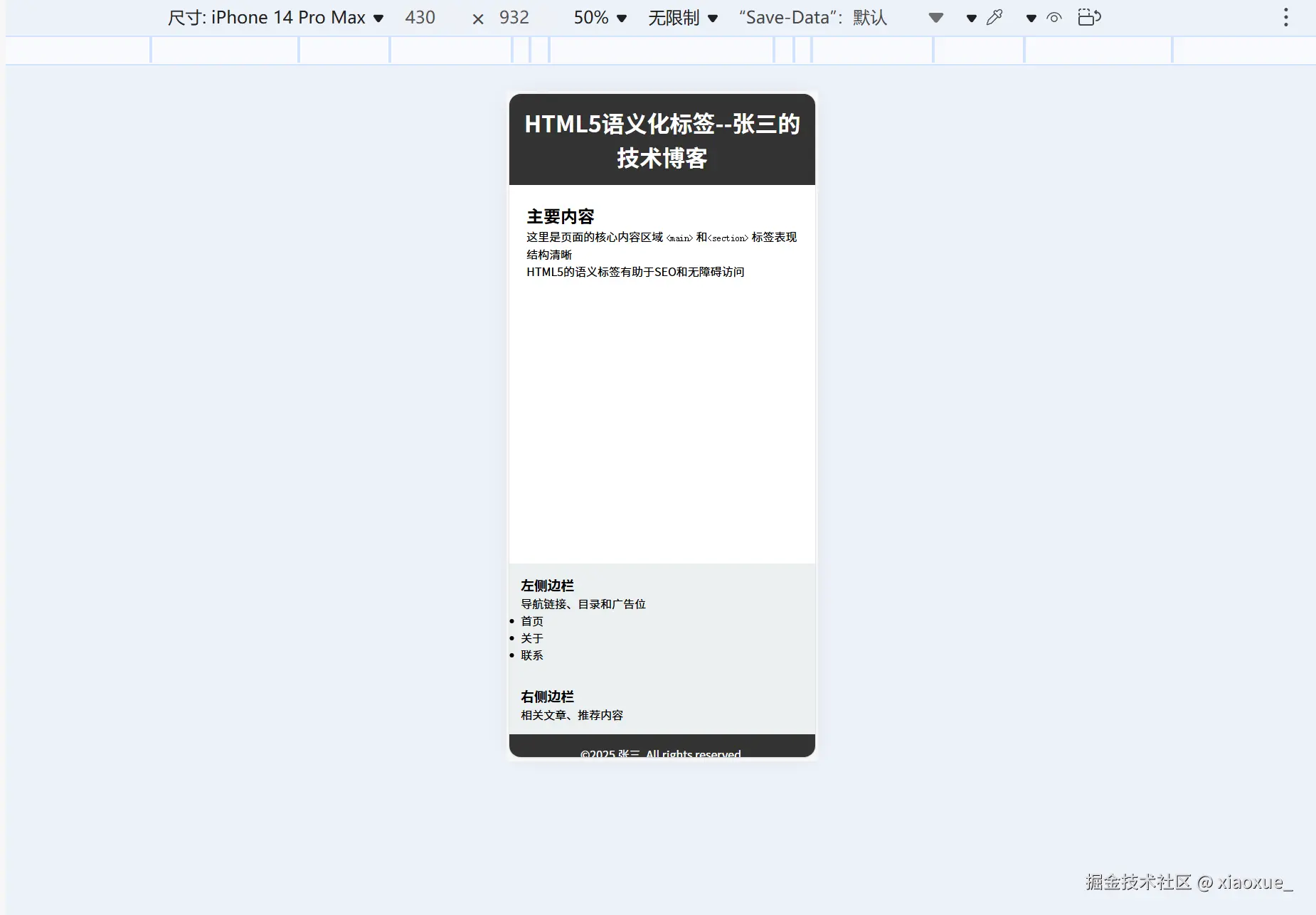Screen dimensions: 1316x915
Task: Click the 联系 sidebar link
Action: (532, 655)
